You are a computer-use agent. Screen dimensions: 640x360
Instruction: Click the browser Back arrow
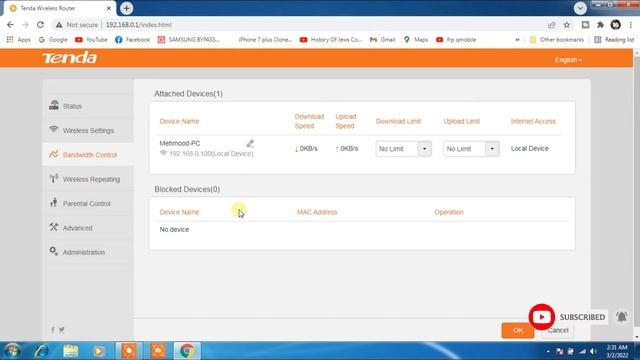click(x=10, y=25)
